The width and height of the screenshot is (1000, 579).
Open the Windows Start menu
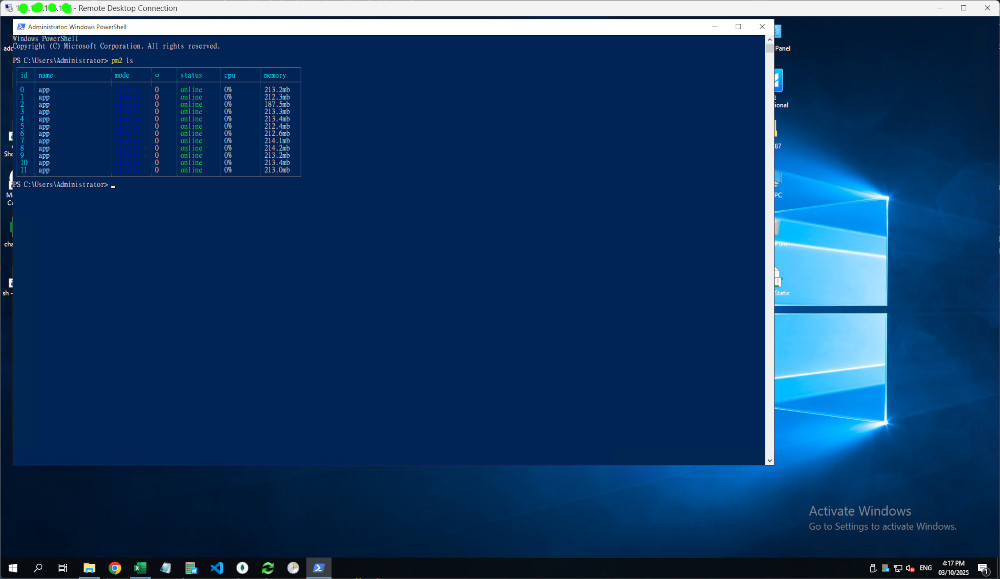click(13, 568)
